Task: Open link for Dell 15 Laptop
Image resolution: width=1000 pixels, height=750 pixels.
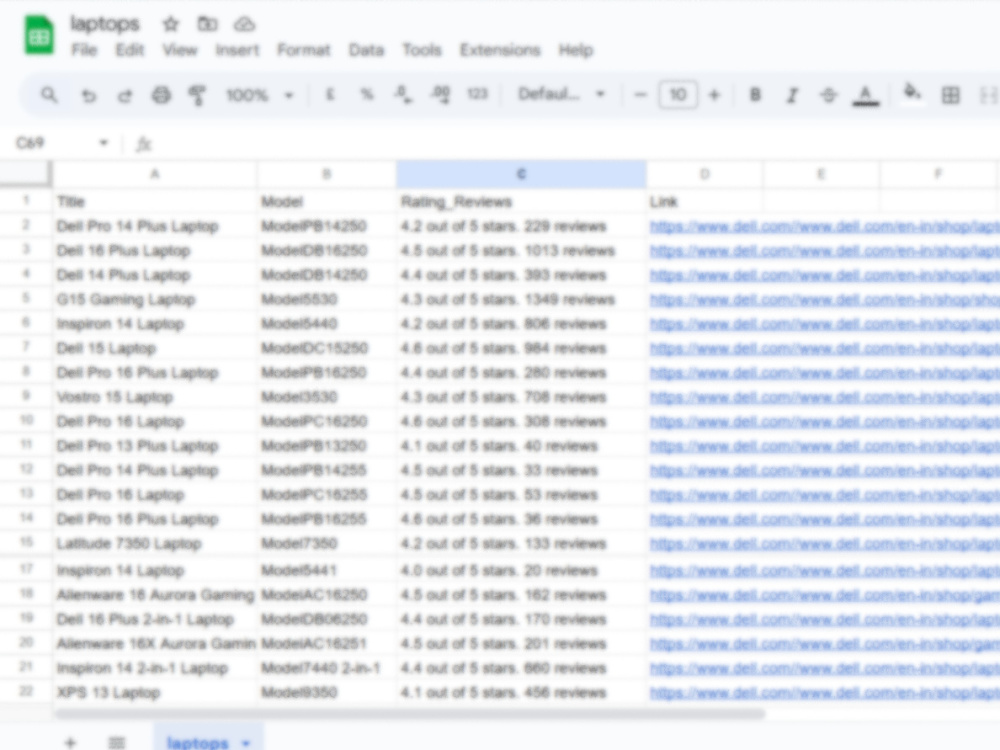Action: tap(824, 348)
